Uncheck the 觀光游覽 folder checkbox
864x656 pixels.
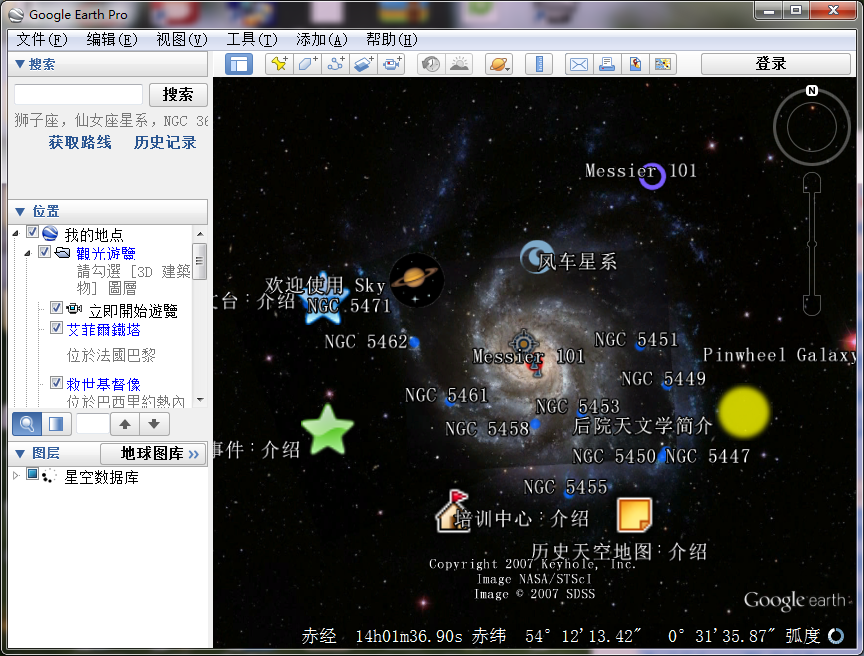point(45,252)
